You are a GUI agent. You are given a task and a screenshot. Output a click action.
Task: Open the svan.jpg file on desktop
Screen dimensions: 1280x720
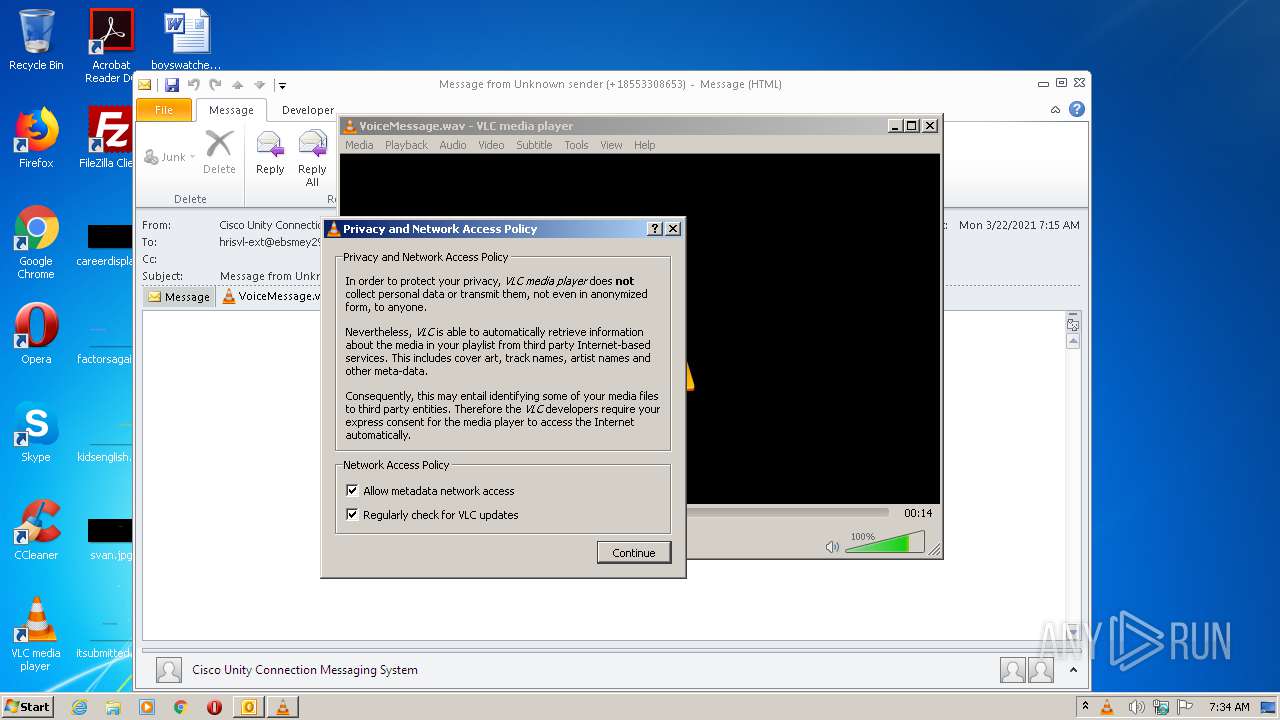point(110,540)
